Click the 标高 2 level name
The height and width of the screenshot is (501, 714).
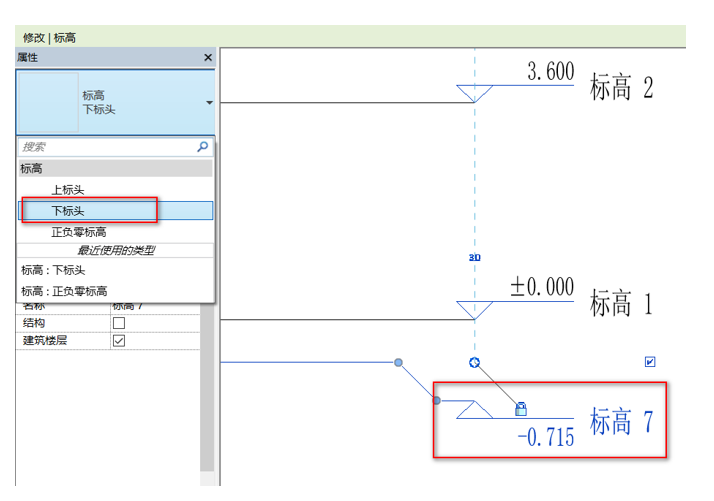[621, 87]
